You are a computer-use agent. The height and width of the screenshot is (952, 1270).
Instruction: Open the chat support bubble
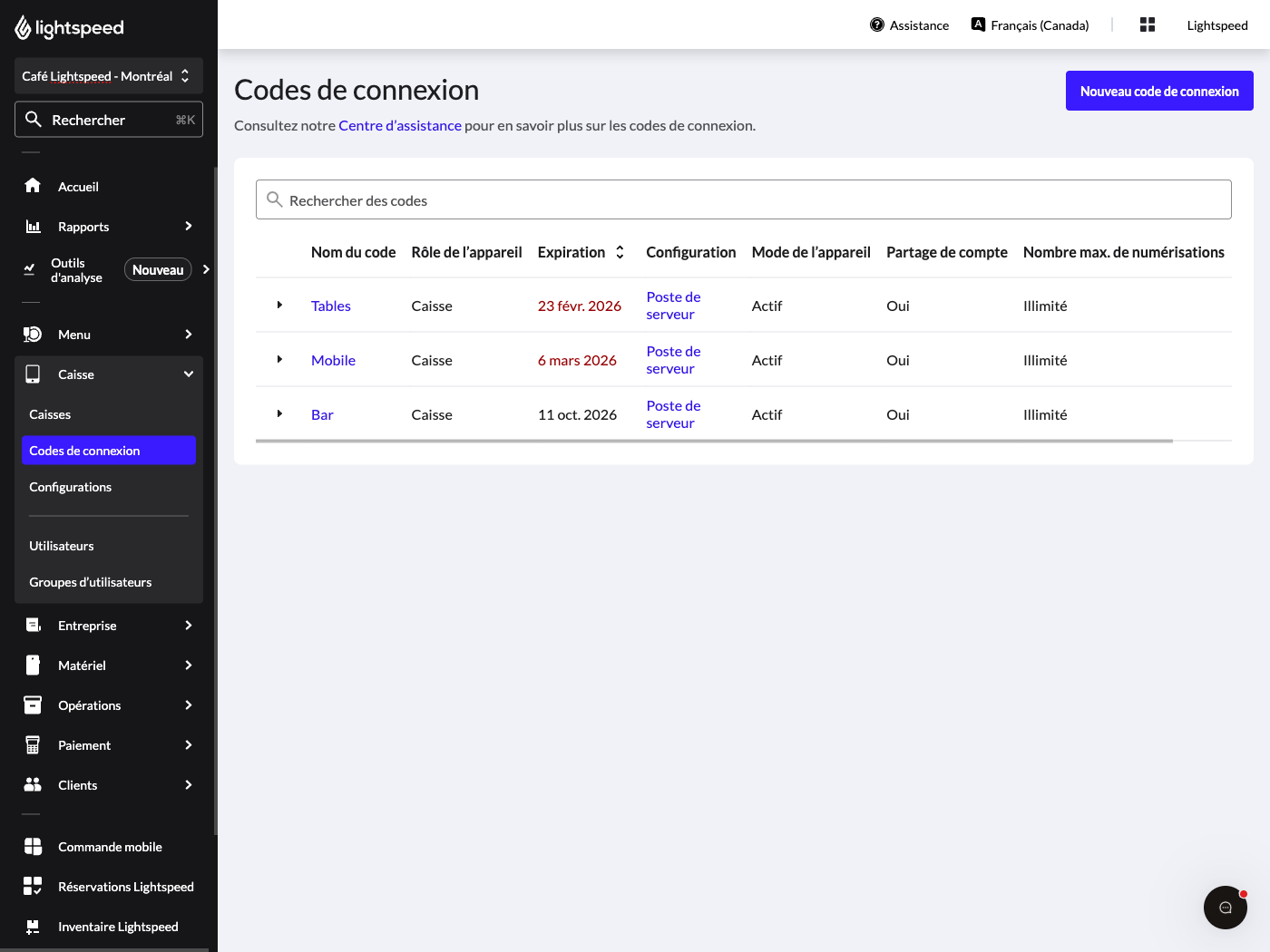[x=1226, y=908]
